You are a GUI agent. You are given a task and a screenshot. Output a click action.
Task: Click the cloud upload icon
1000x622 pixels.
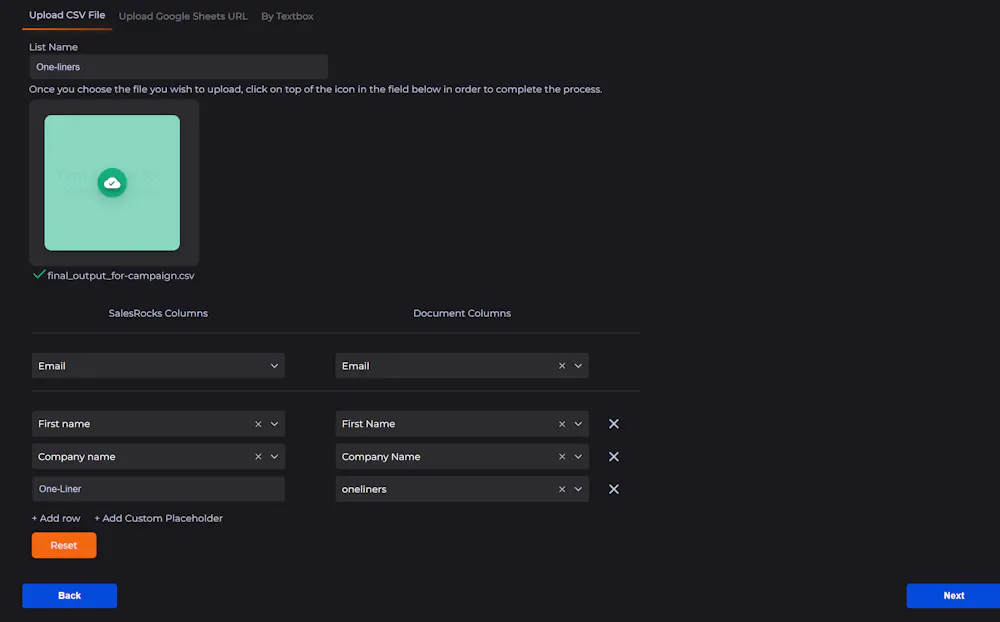pyautogui.click(x=112, y=182)
